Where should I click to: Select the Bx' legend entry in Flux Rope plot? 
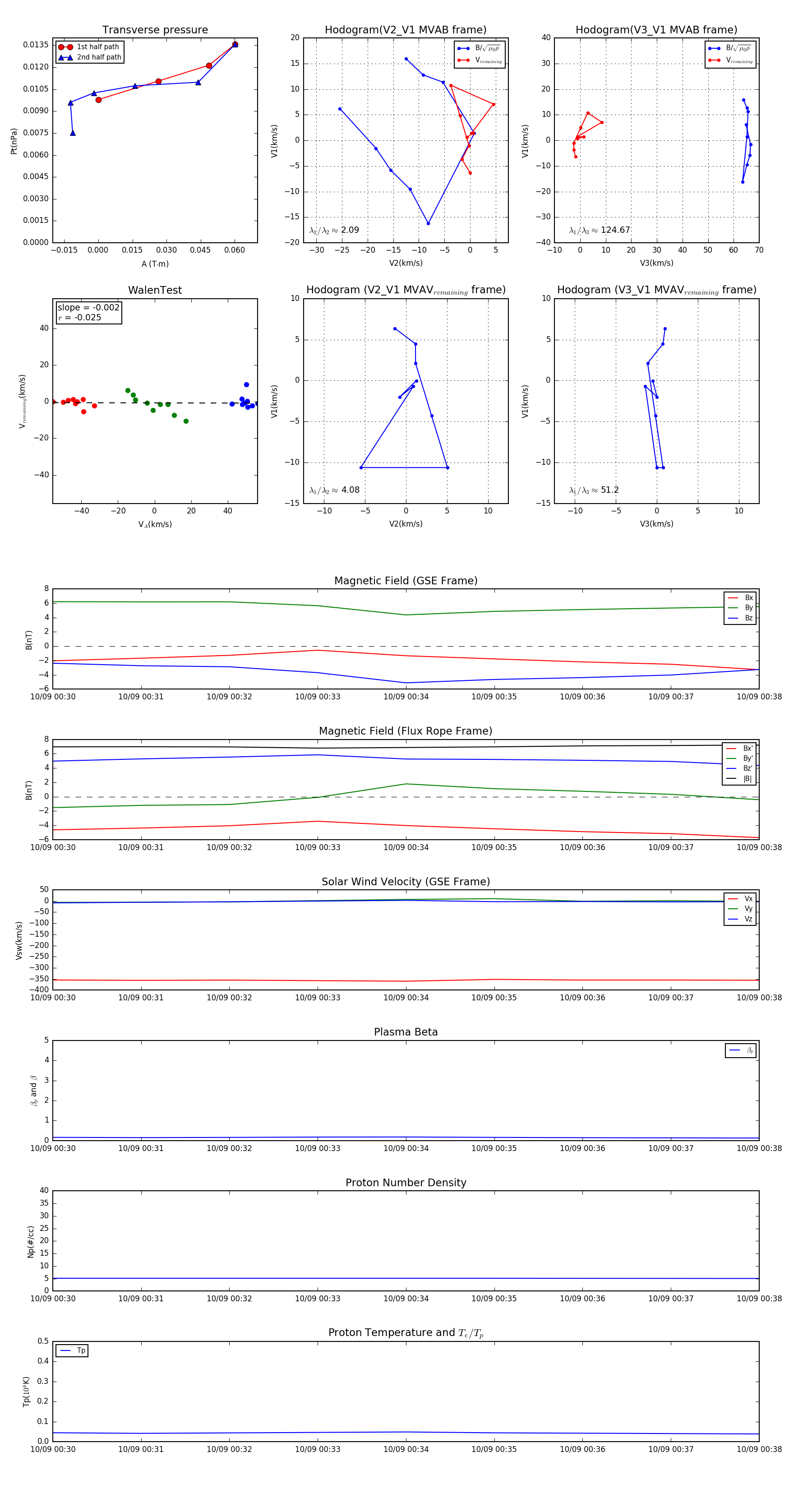pos(739,749)
